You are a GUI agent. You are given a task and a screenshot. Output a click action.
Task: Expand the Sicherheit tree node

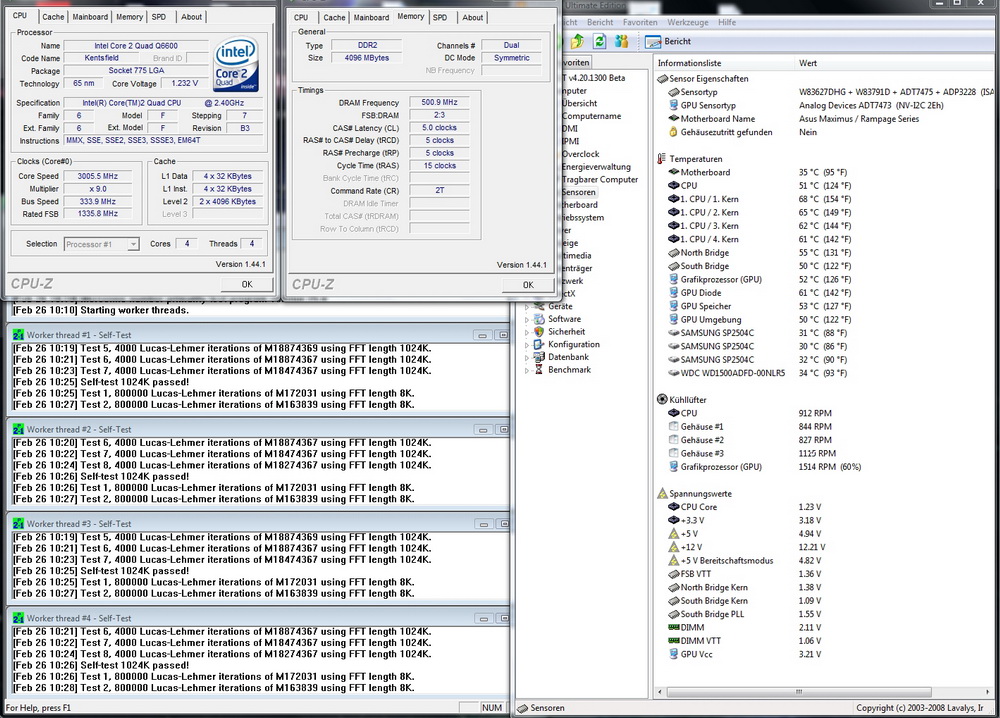(527, 332)
